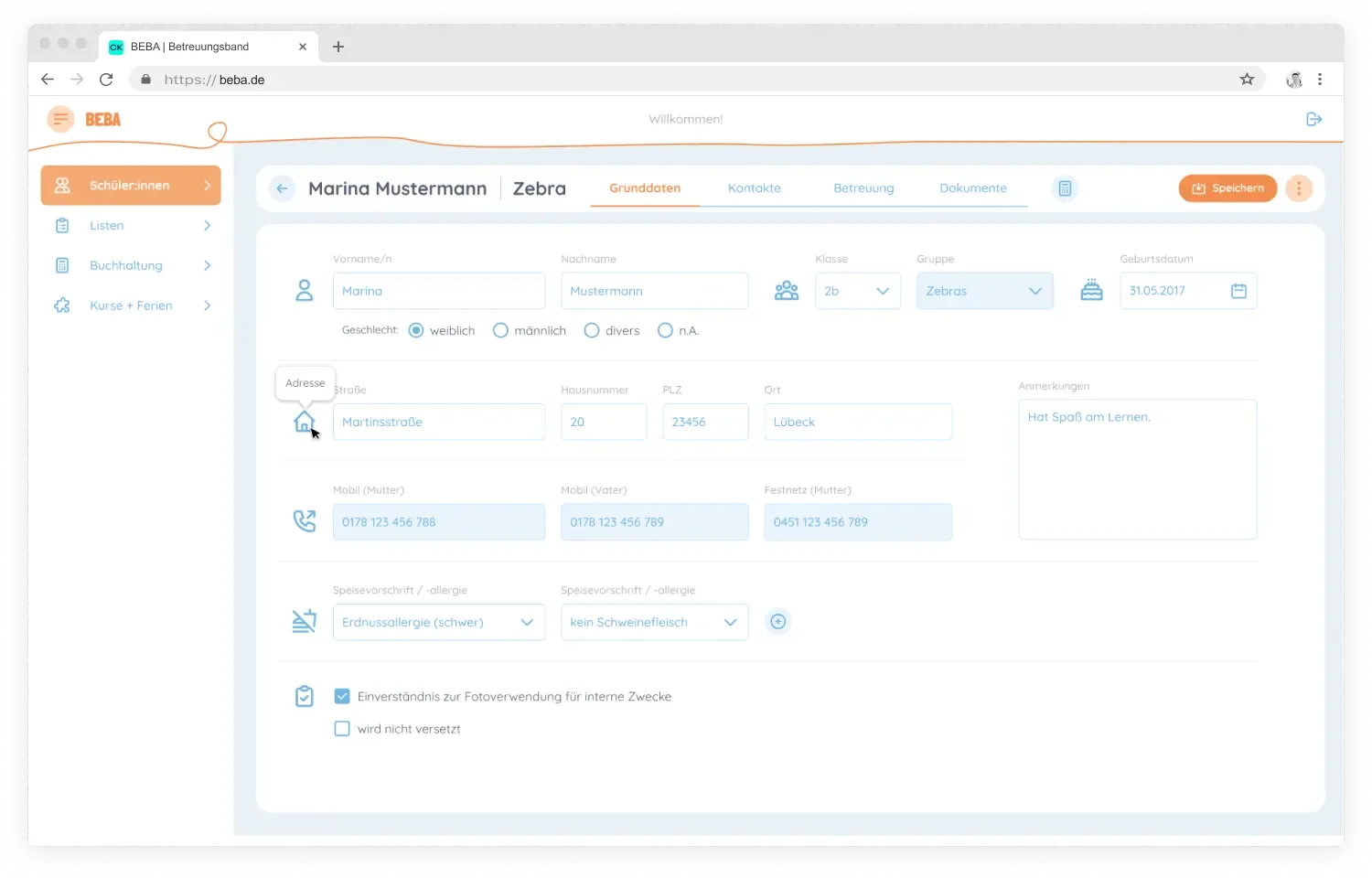
Task: Expand the Buchhaltung sidebar item
Action: point(131,266)
